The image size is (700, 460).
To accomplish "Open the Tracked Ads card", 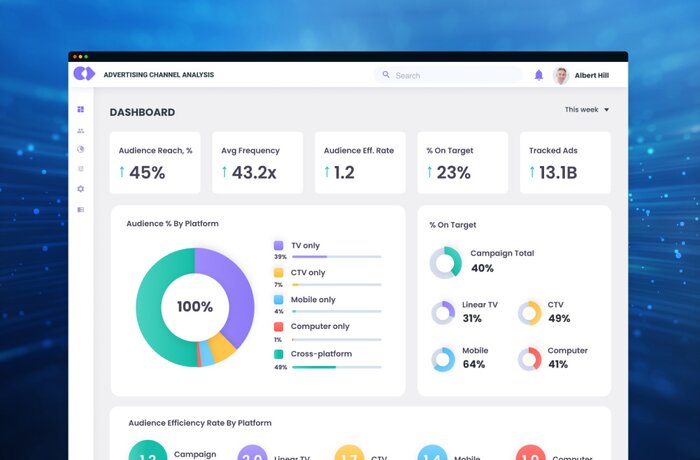I will [x=565, y=163].
